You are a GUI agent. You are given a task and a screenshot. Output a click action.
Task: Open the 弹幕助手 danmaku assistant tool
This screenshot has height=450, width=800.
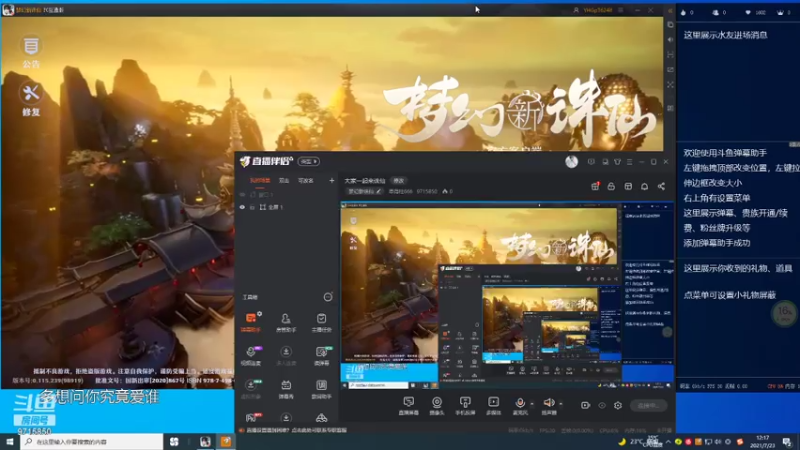(251, 322)
